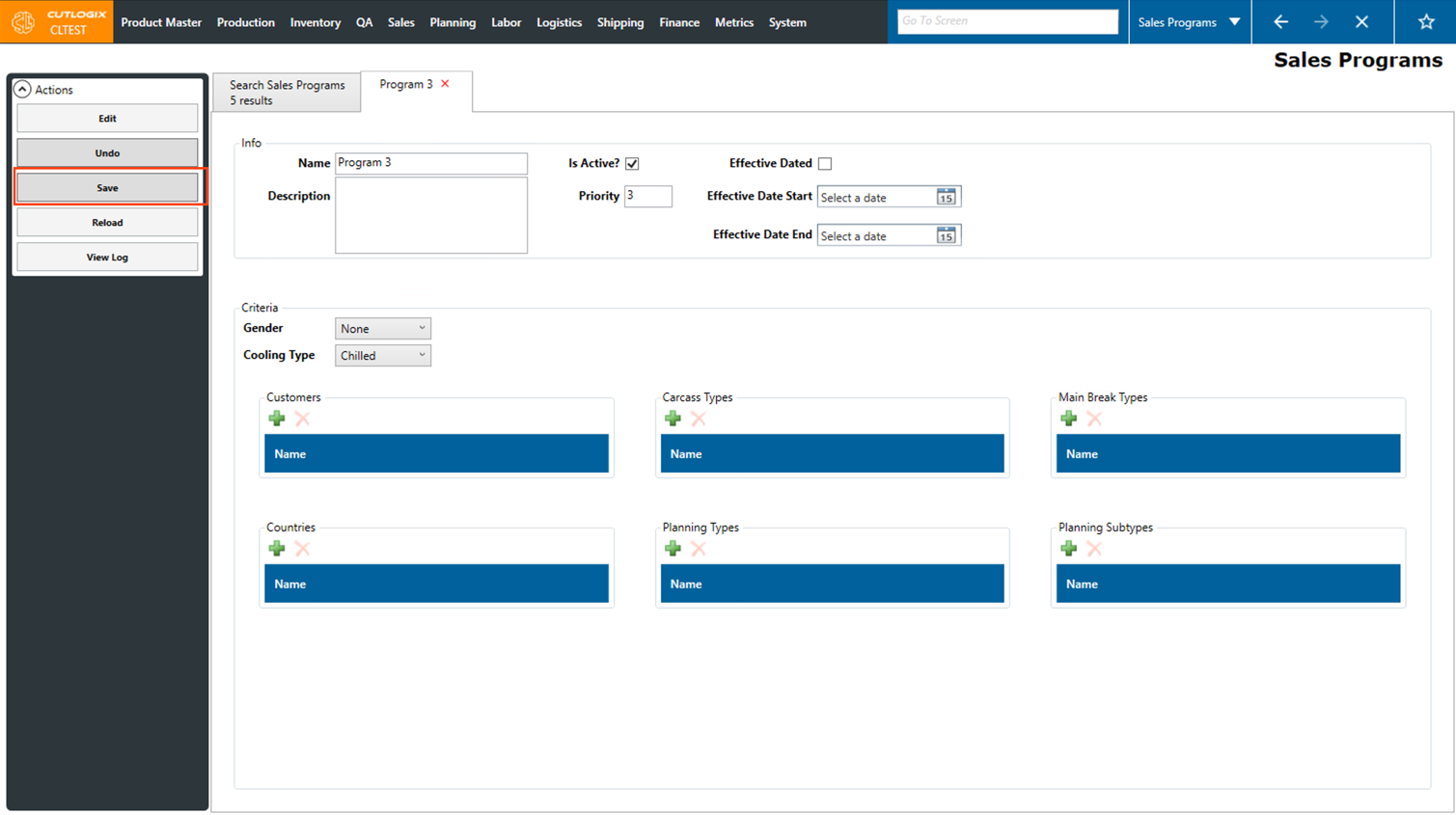Click the green plus icon under Customers
Image resolution: width=1456 pixels, height=815 pixels.
click(x=277, y=419)
